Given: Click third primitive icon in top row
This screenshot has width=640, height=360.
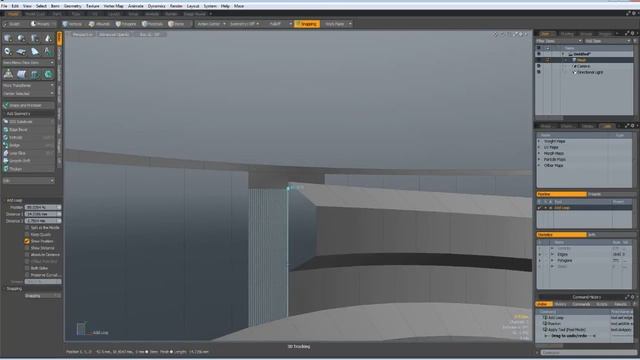Looking at the screenshot, I should coord(35,38).
